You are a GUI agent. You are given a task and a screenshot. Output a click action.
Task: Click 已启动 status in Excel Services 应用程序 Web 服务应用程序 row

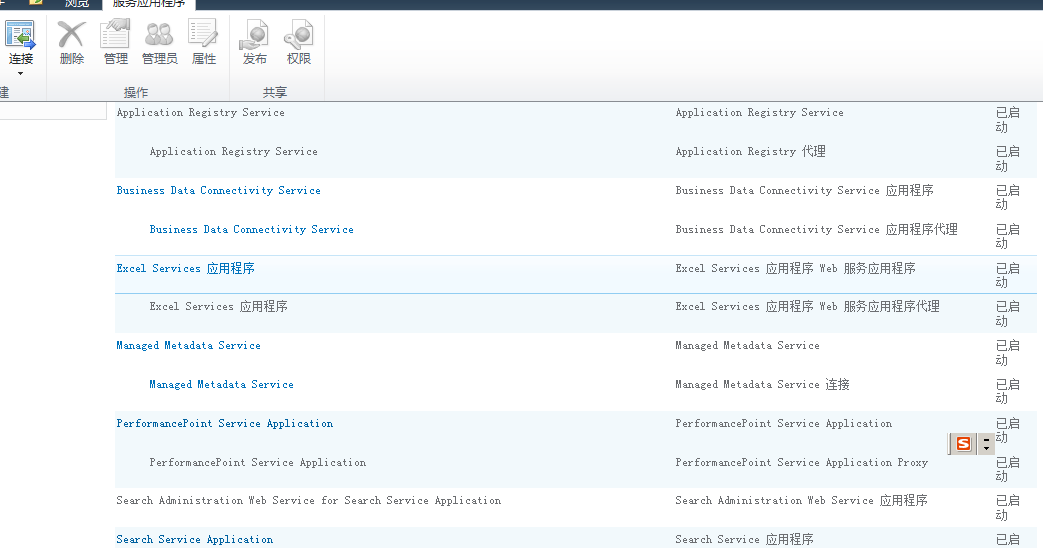point(1007,275)
